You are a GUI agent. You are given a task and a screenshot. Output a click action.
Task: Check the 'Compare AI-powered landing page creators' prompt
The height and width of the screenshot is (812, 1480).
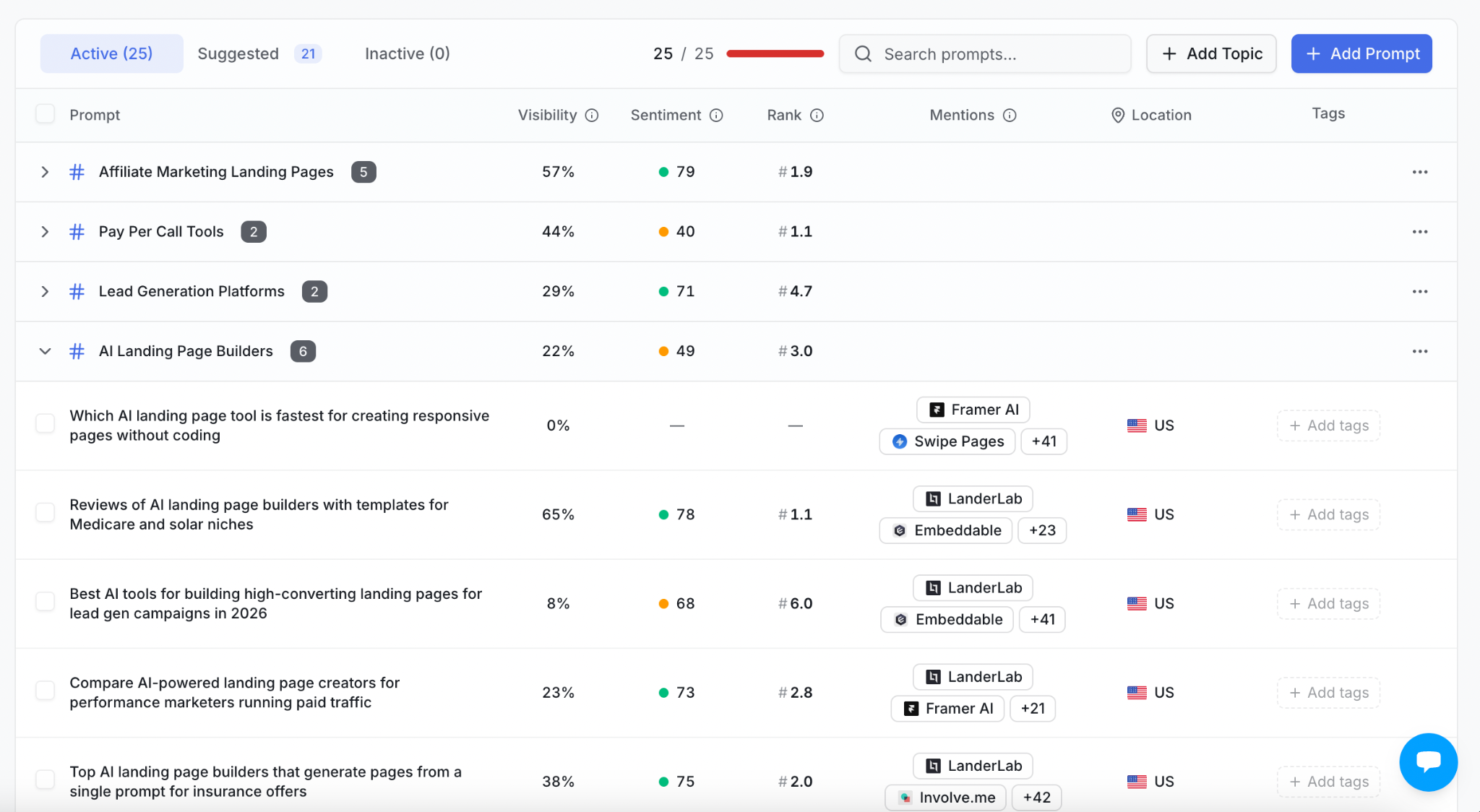45,691
